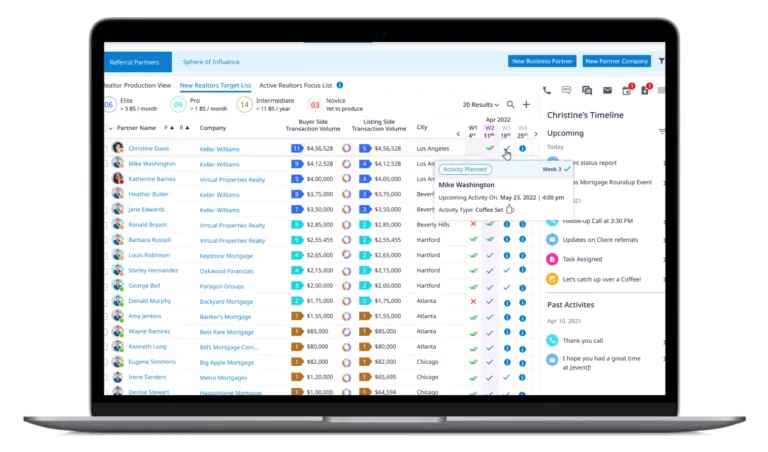Open the Paragon Groups company link
Image resolution: width=768 pixels, height=452 pixels.
[x=221, y=286]
